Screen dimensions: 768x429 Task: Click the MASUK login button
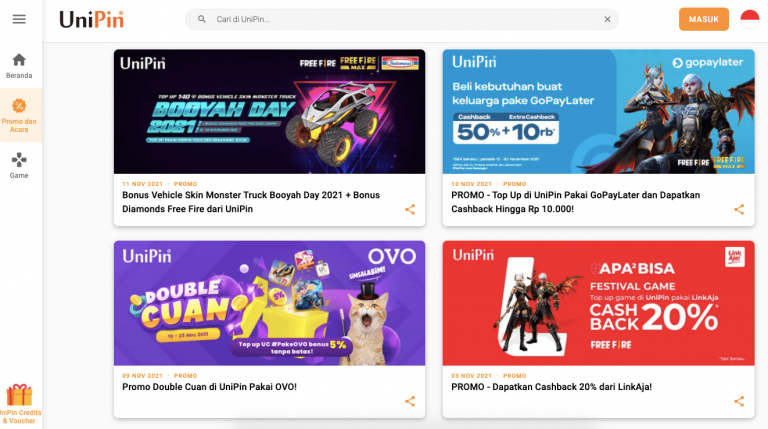pos(704,19)
